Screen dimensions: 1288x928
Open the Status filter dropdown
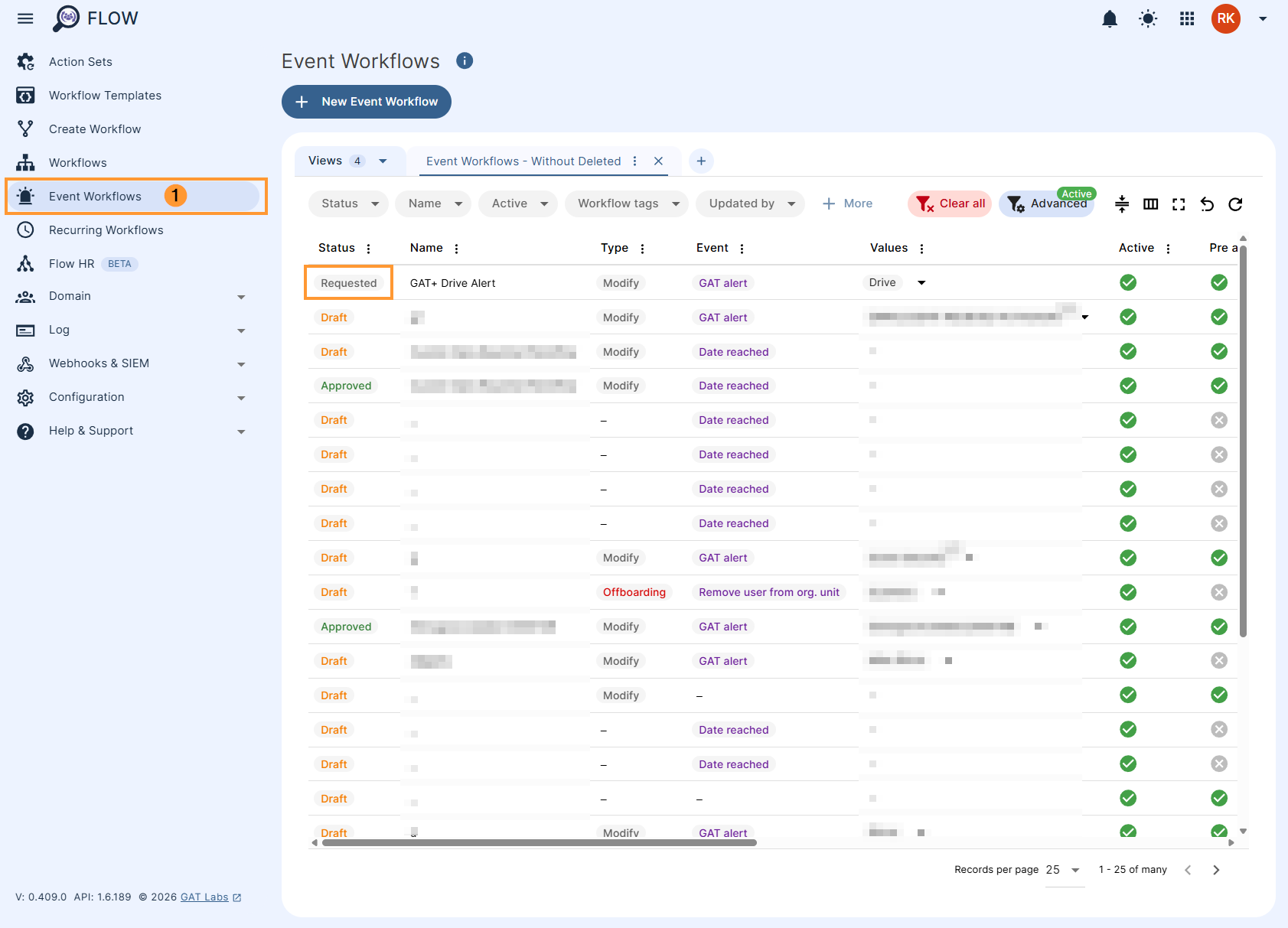tap(349, 204)
